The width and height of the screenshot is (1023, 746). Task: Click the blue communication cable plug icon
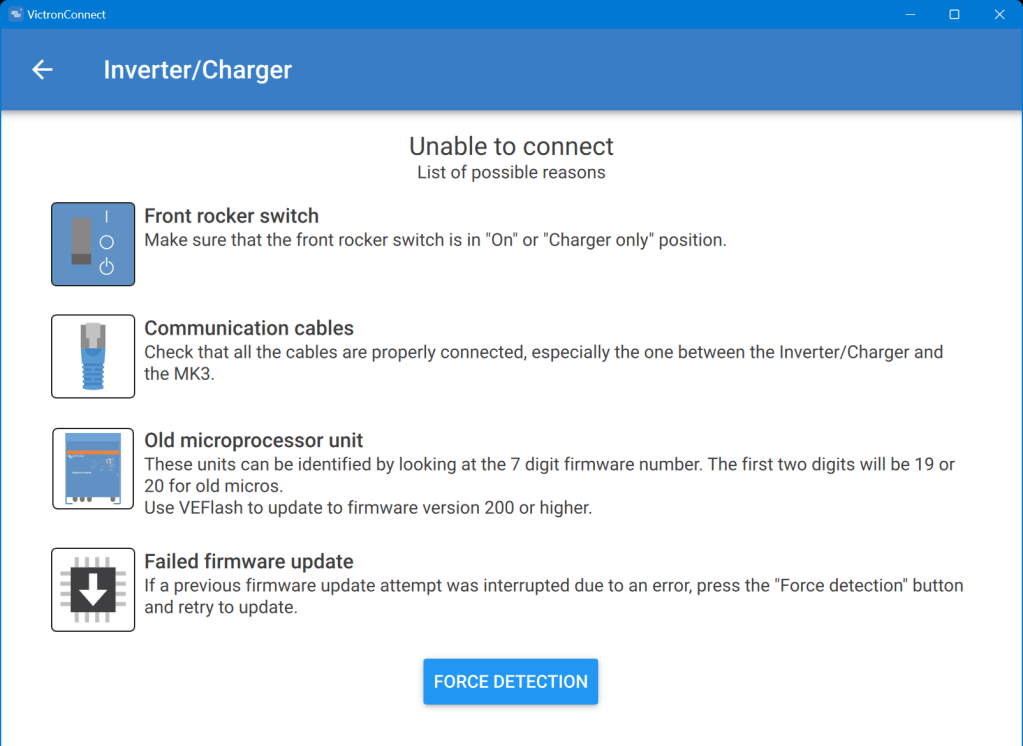pyautogui.click(x=93, y=356)
